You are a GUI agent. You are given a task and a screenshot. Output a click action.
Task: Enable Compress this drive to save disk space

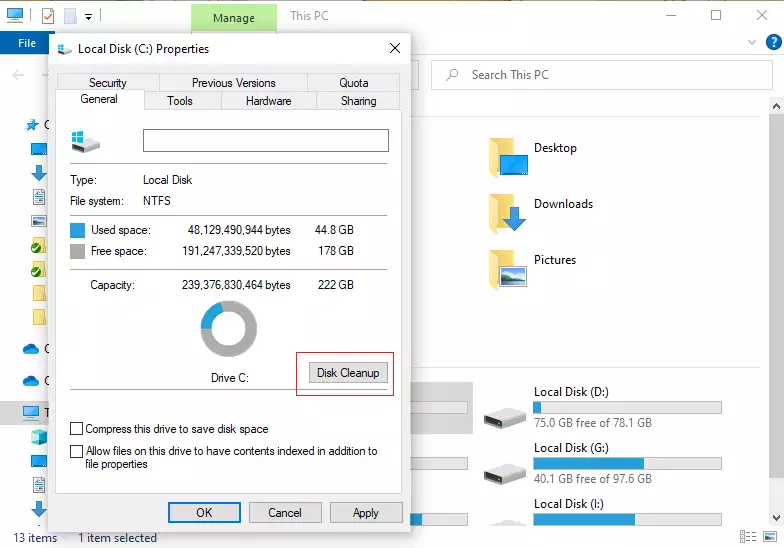point(76,428)
